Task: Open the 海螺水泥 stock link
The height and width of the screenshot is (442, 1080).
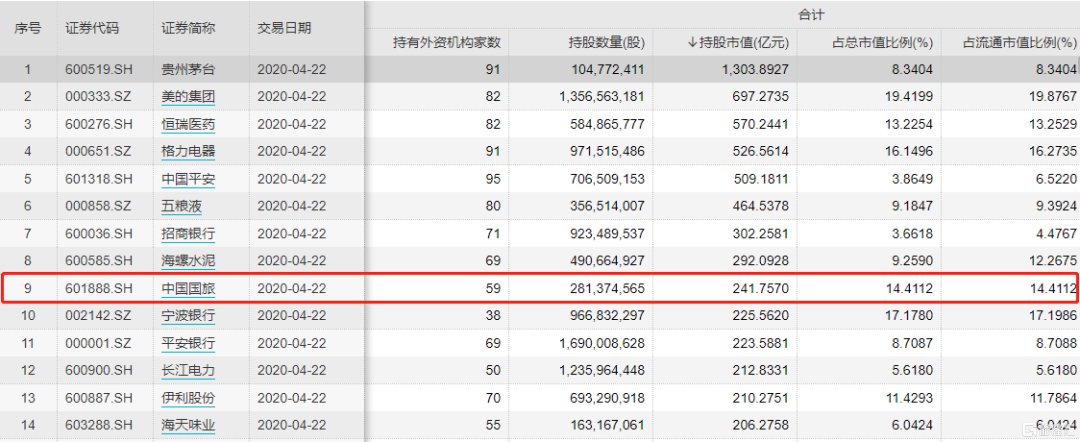Action: click(188, 261)
